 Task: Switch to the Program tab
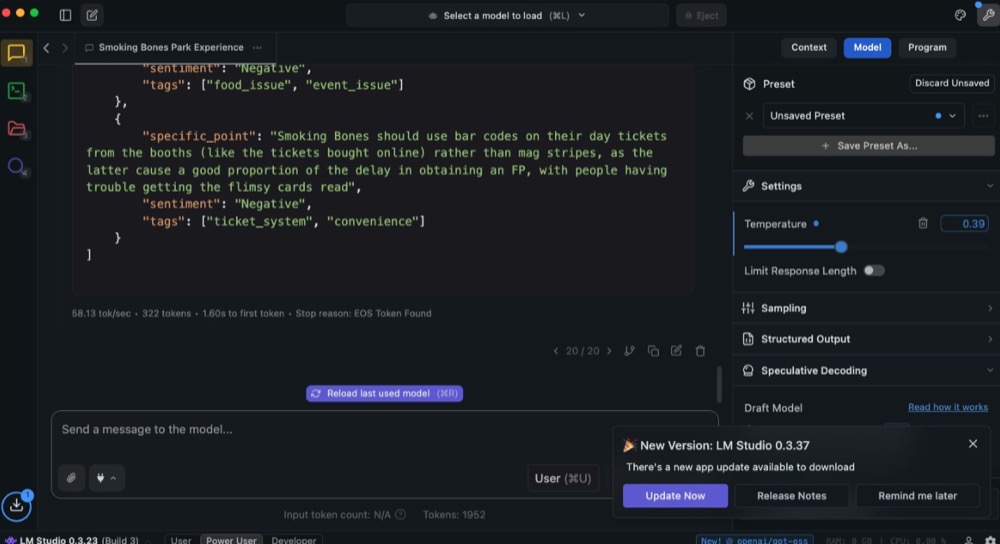(x=927, y=47)
